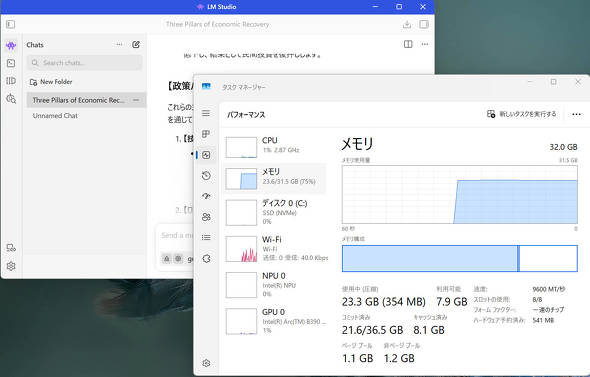
Task: Toggle LM Studio left sidebar panel icon
Action: [11, 24]
